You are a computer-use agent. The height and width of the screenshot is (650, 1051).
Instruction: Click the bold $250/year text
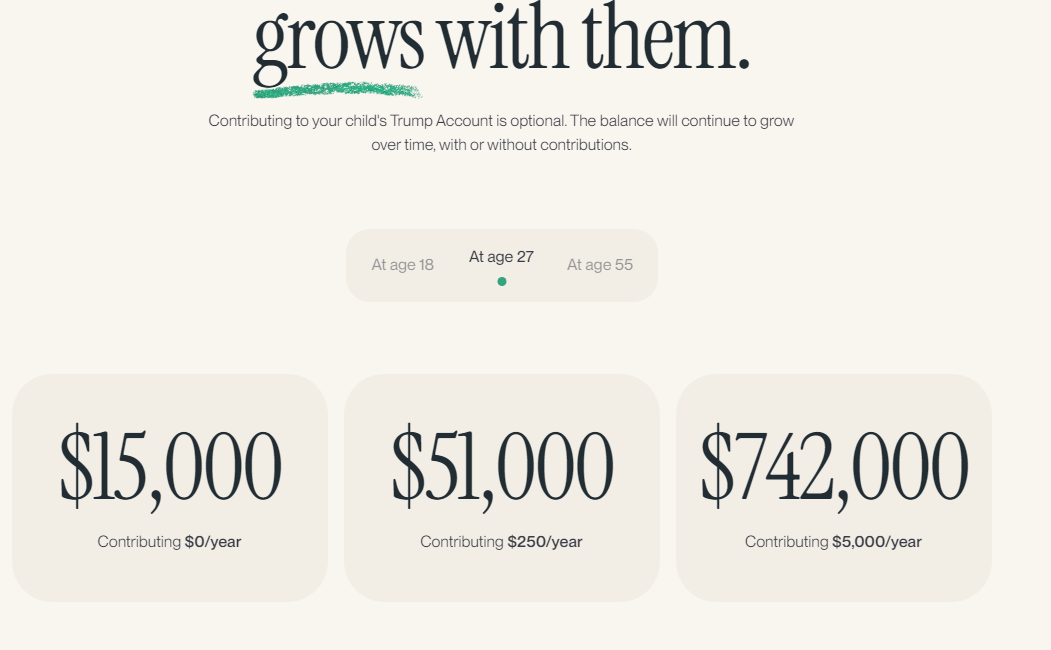[545, 542]
